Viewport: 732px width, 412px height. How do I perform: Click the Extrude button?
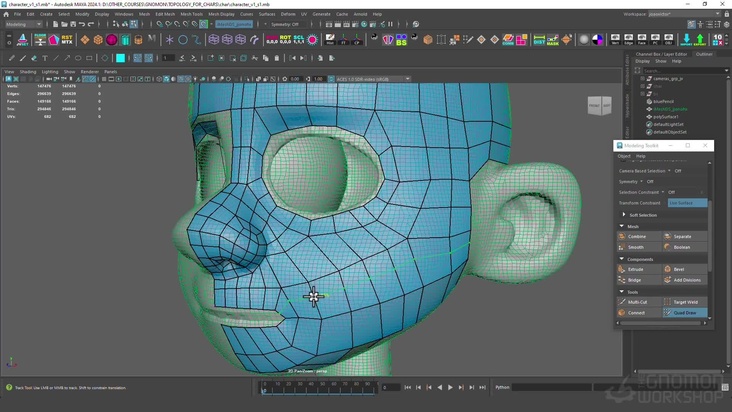(639, 269)
